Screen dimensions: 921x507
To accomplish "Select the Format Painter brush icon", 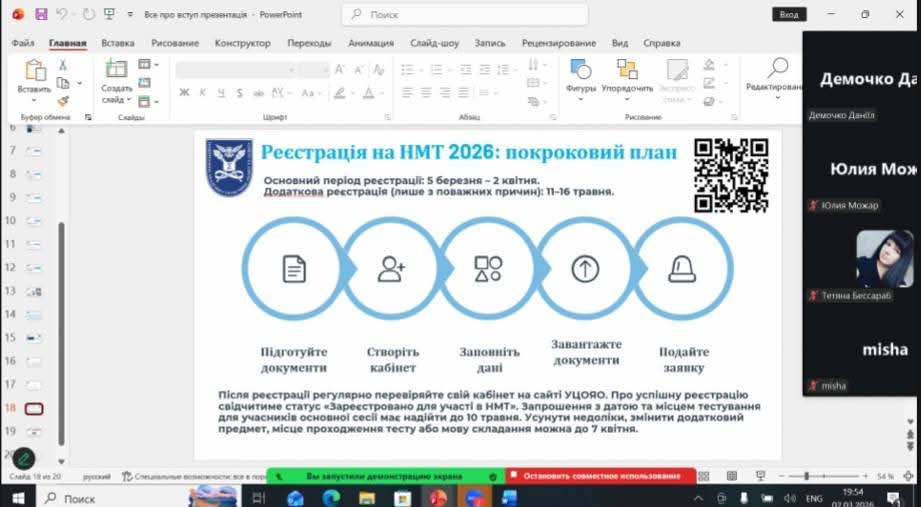I will point(63,101).
